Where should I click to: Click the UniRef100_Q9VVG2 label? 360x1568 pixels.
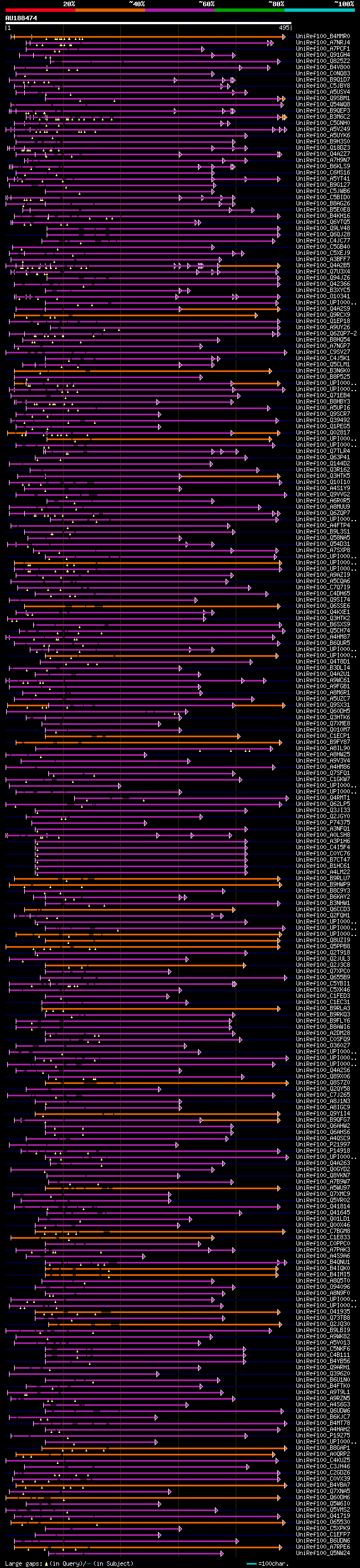[x=323, y=494]
